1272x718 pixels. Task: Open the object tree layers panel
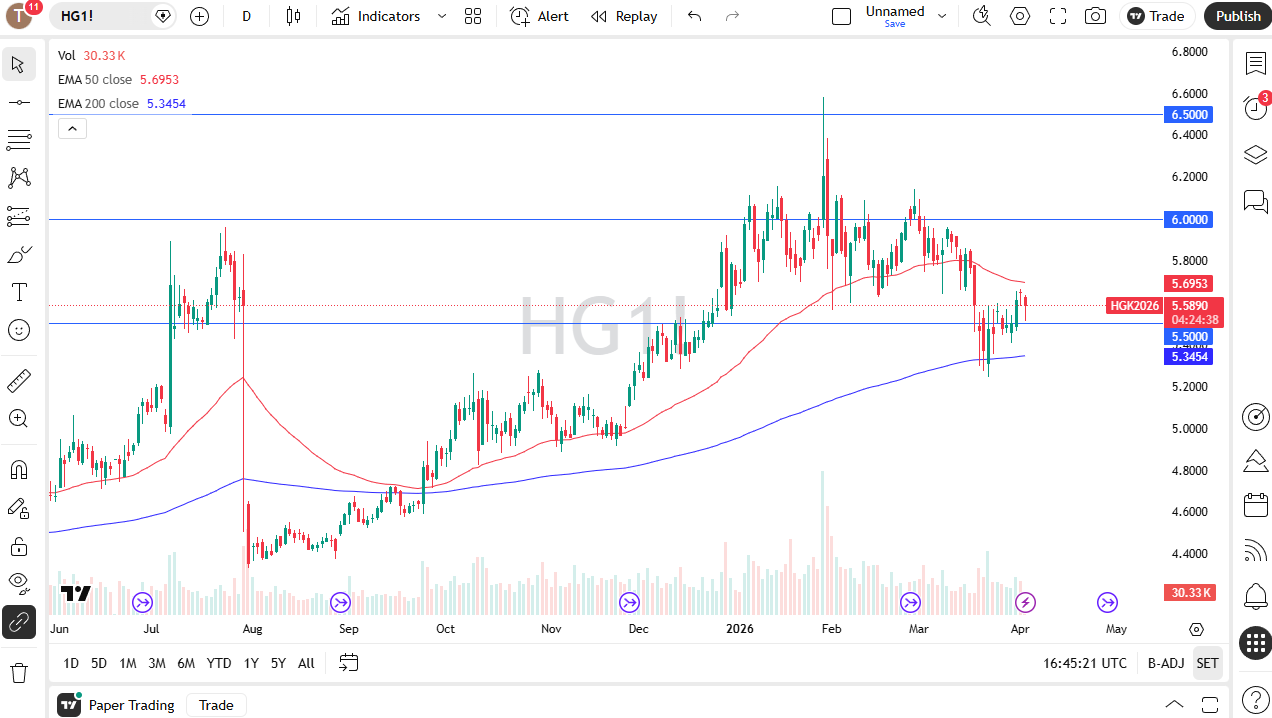click(x=1255, y=155)
